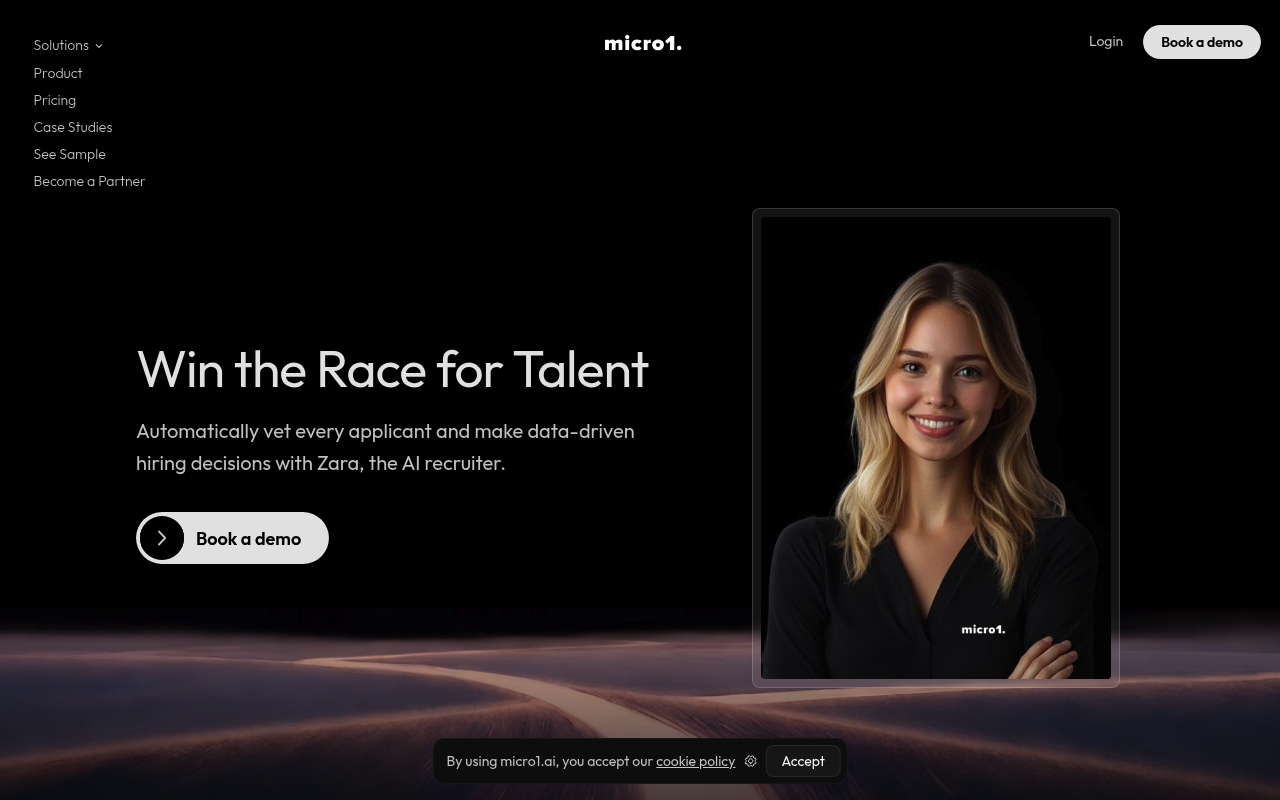1280x800 pixels.
Task: Expand the Solutions chevron arrow
Action: point(99,46)
